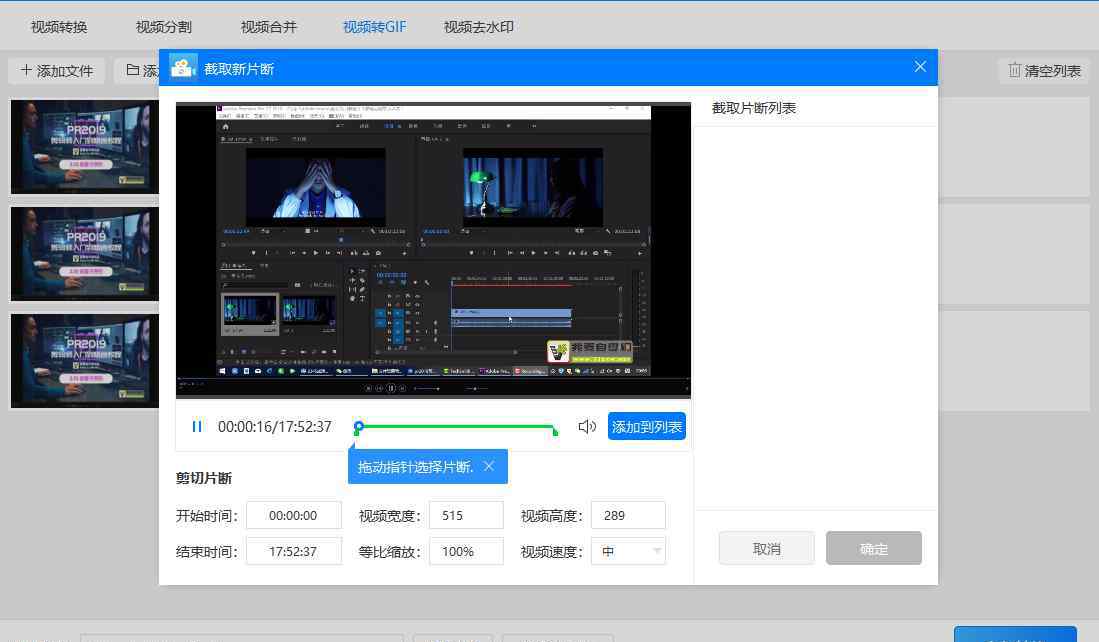
Task: Click the clear list trash icon
Action: [1014, 71]
